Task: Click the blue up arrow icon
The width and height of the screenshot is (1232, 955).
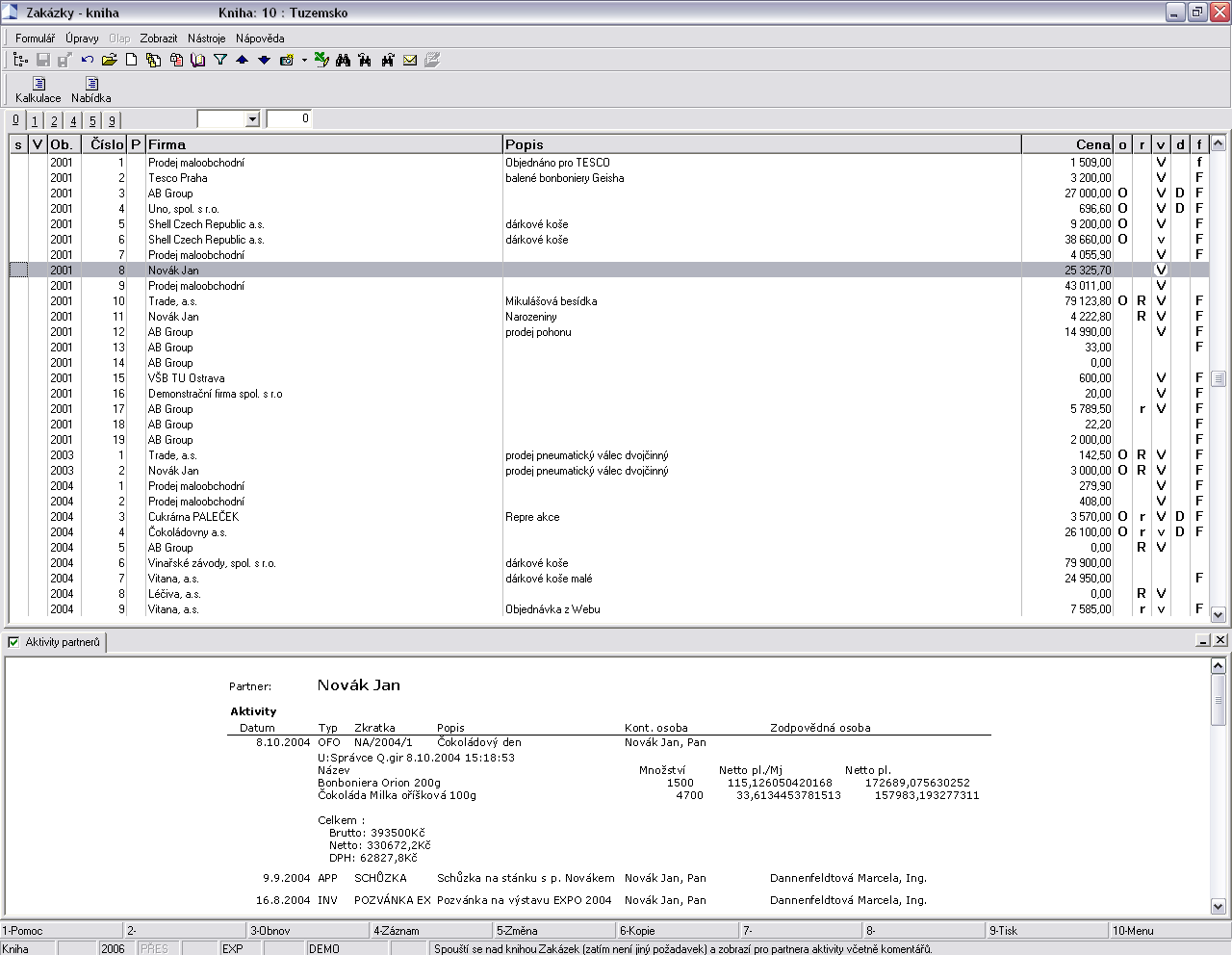Action: point(242,61)
